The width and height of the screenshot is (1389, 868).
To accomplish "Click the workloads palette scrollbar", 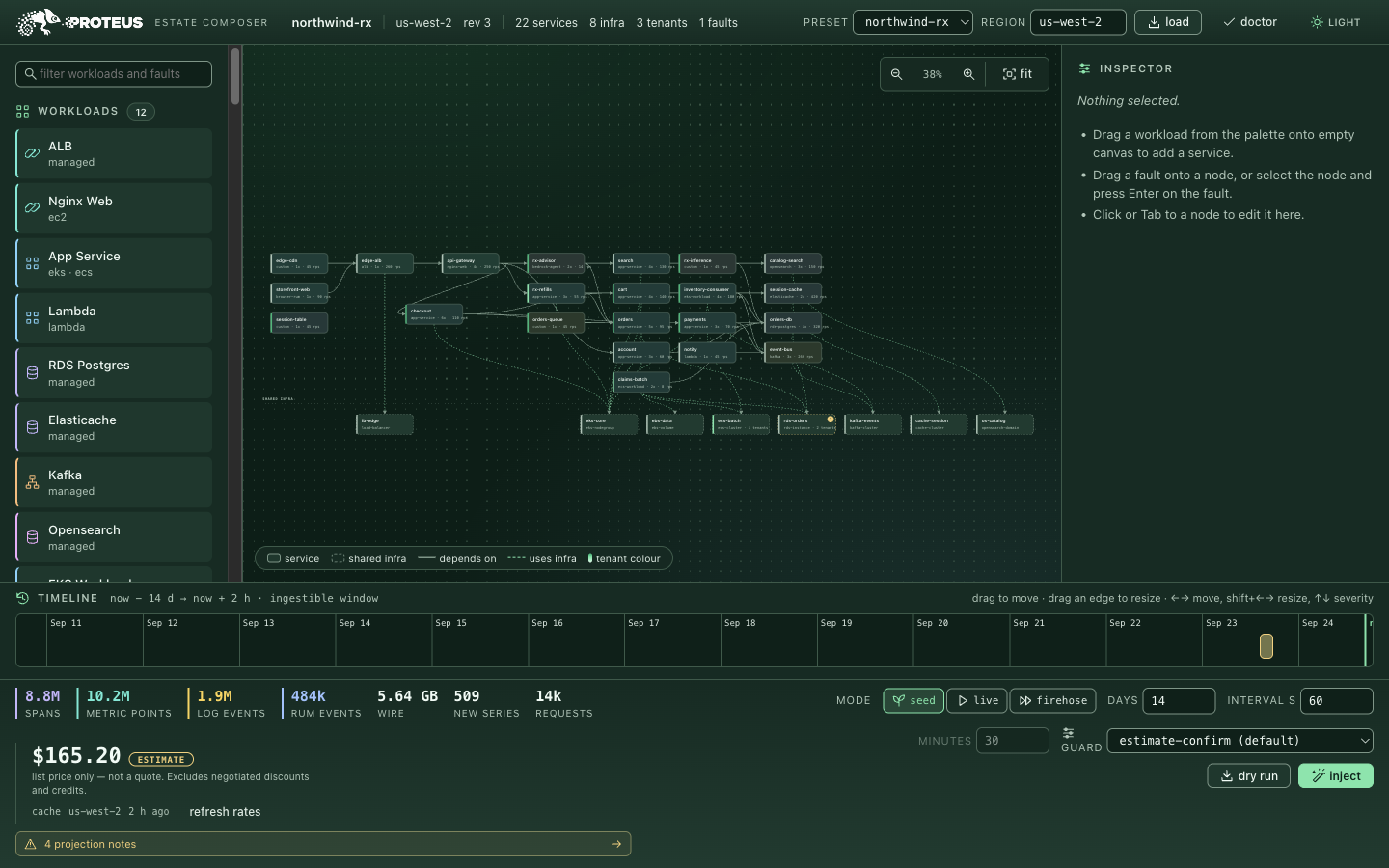I will [235, 76].
